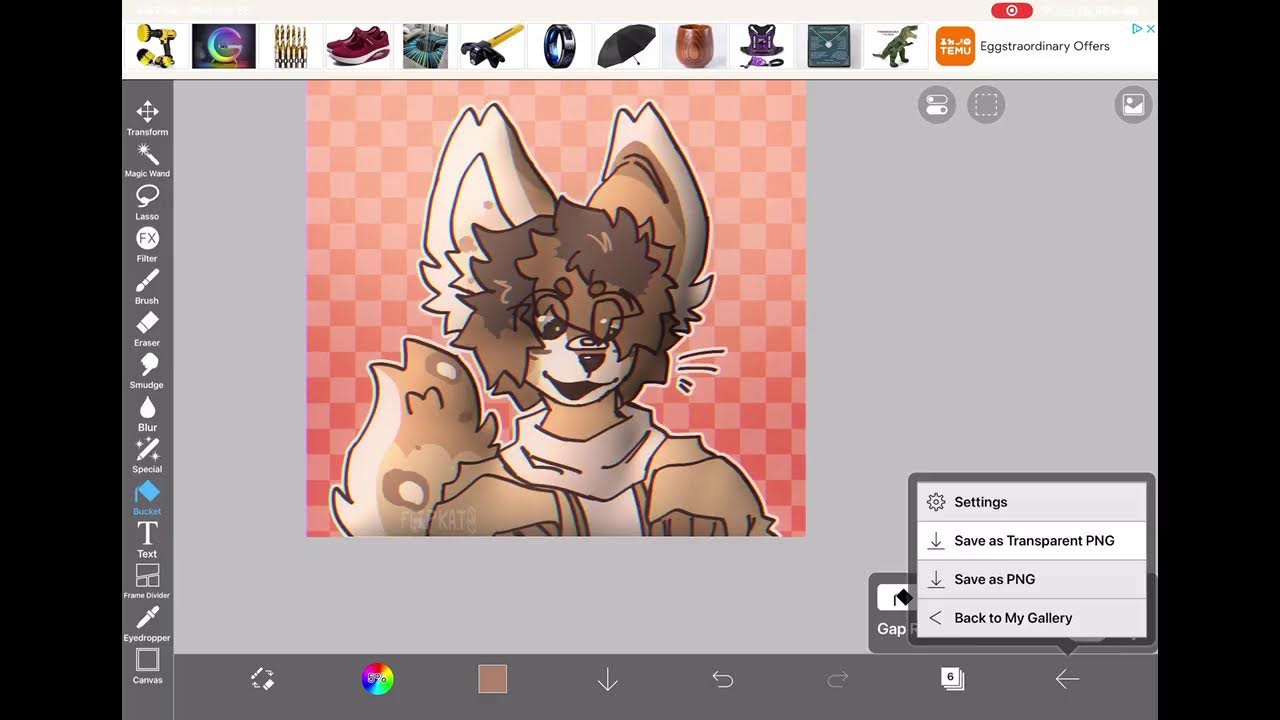Close the ad with X button
1280x720 pixels.
pyautogui.click(x=1150, y=29)
